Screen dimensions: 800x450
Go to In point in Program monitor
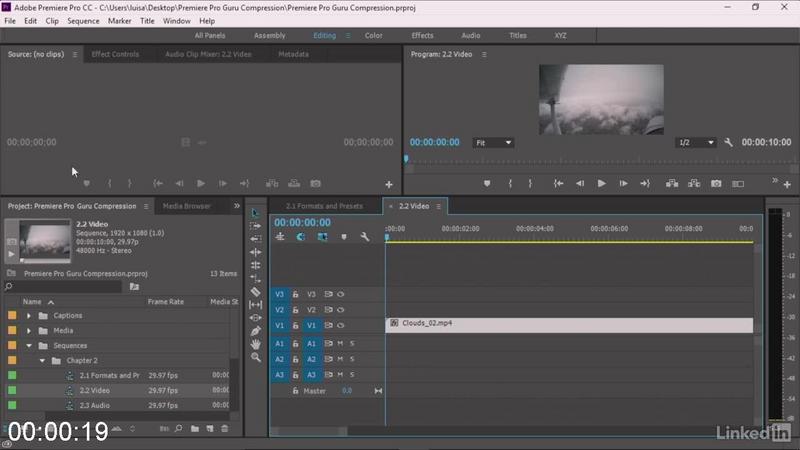[x=559, y=184]
